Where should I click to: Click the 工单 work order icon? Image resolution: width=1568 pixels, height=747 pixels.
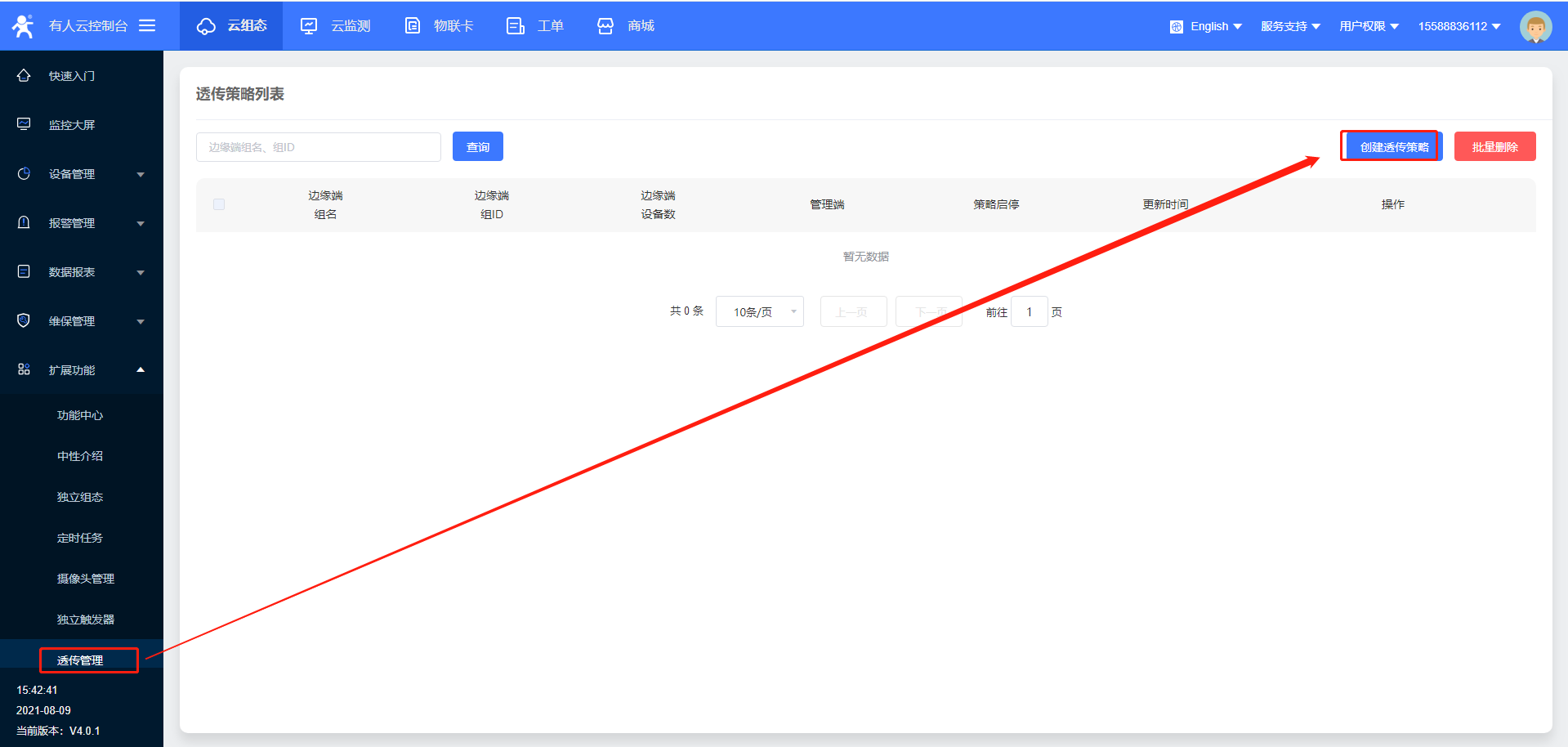coord(515,26)
